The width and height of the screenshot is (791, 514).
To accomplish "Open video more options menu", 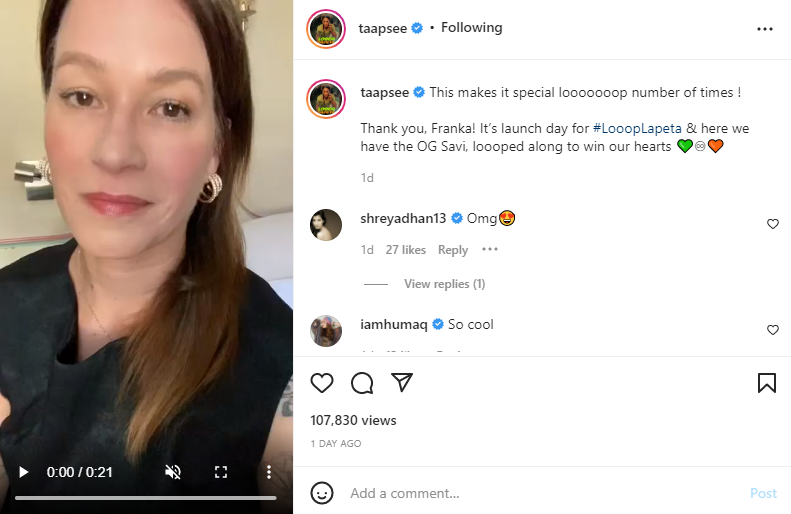I will pyautogui.click(x=268, y=472).
